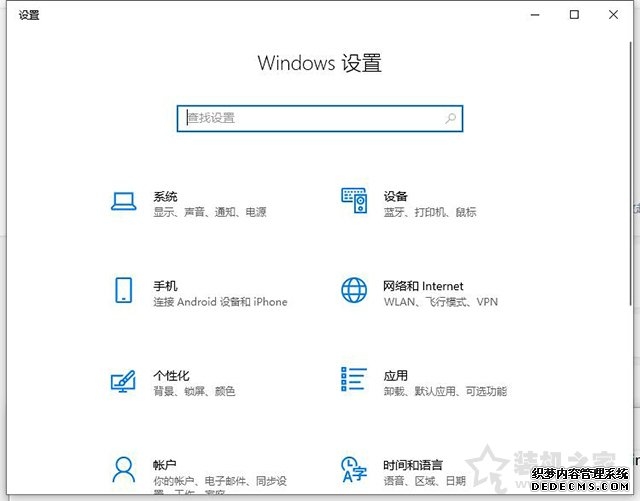
Task: Click the text 蓝牙、打印机、鼠标
Action: (430, 212)
